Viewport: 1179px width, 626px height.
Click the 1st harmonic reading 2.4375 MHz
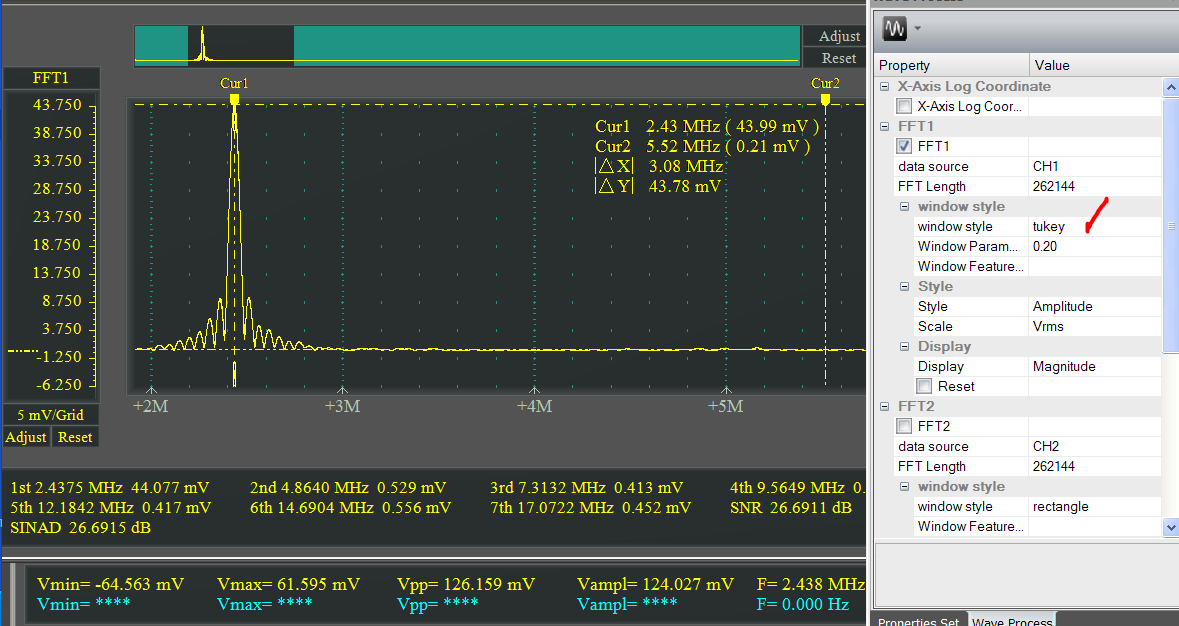click(110, 488)
